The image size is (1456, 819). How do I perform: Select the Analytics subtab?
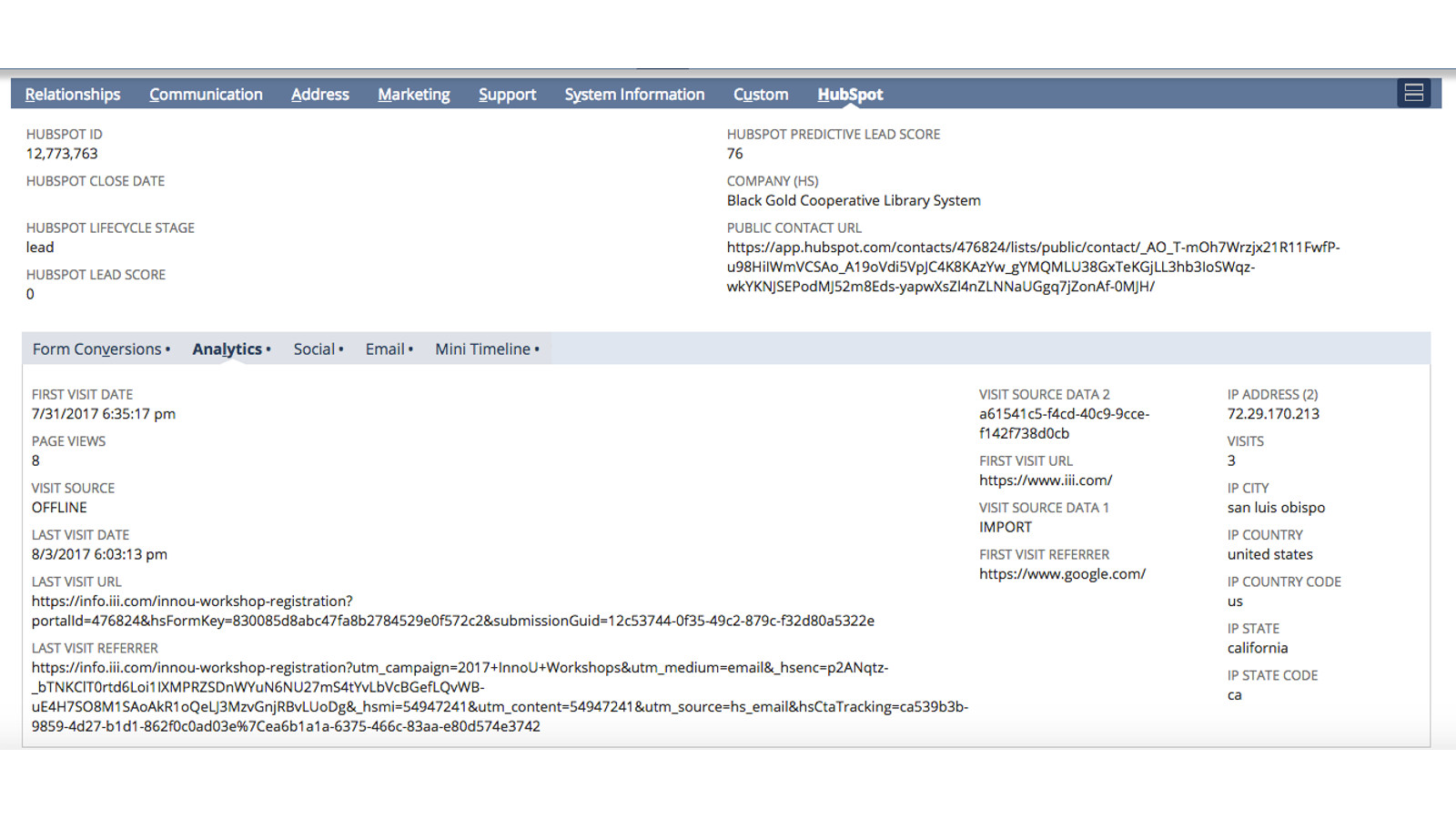tap(227, 349)
